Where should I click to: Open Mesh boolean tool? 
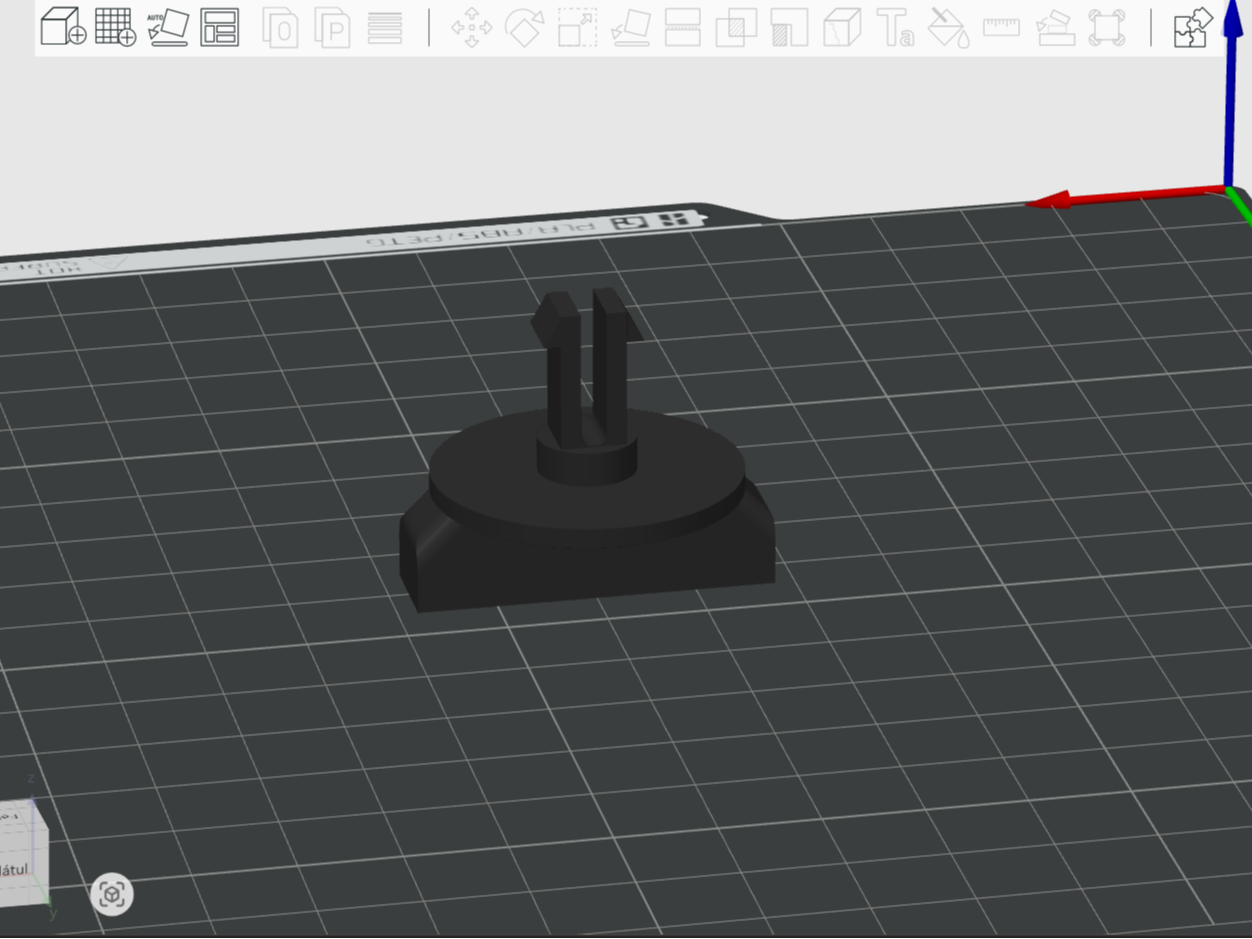736,27
